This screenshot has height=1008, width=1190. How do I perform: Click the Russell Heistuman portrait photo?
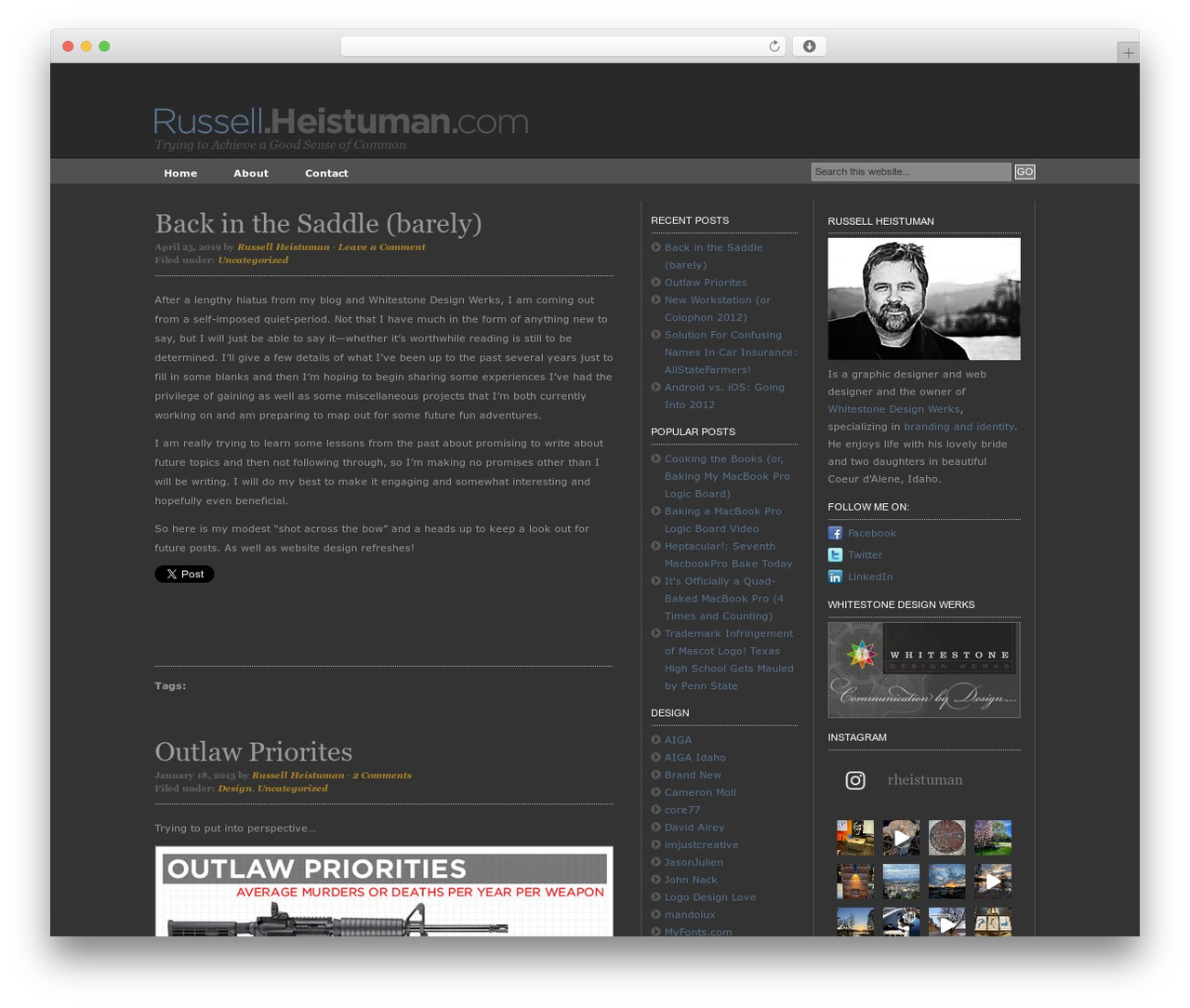[924, 298]
